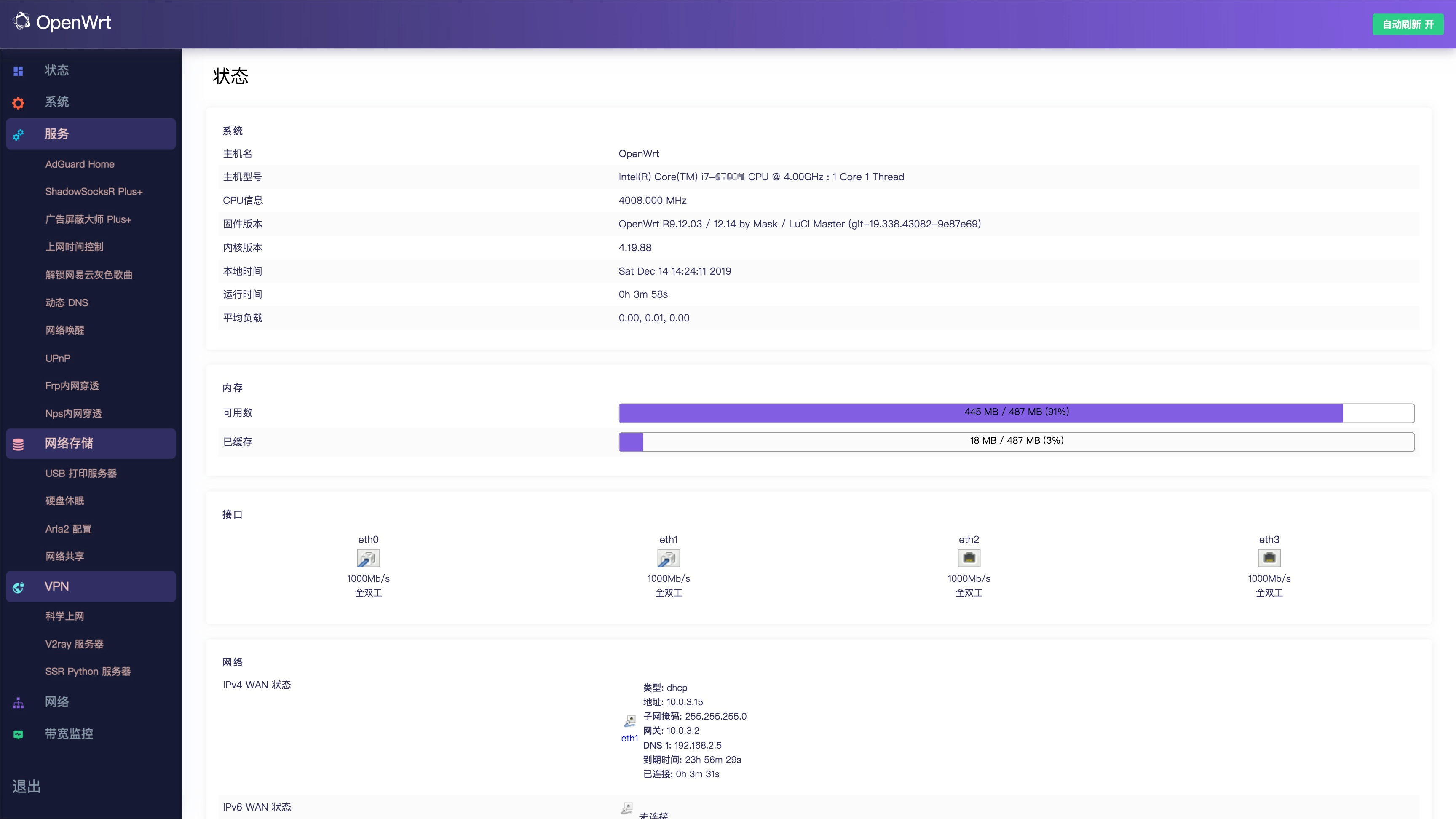Open the eth1 link under IPv4 WAN
Viewport: 1456px width, 819px height.
[629, 738]
